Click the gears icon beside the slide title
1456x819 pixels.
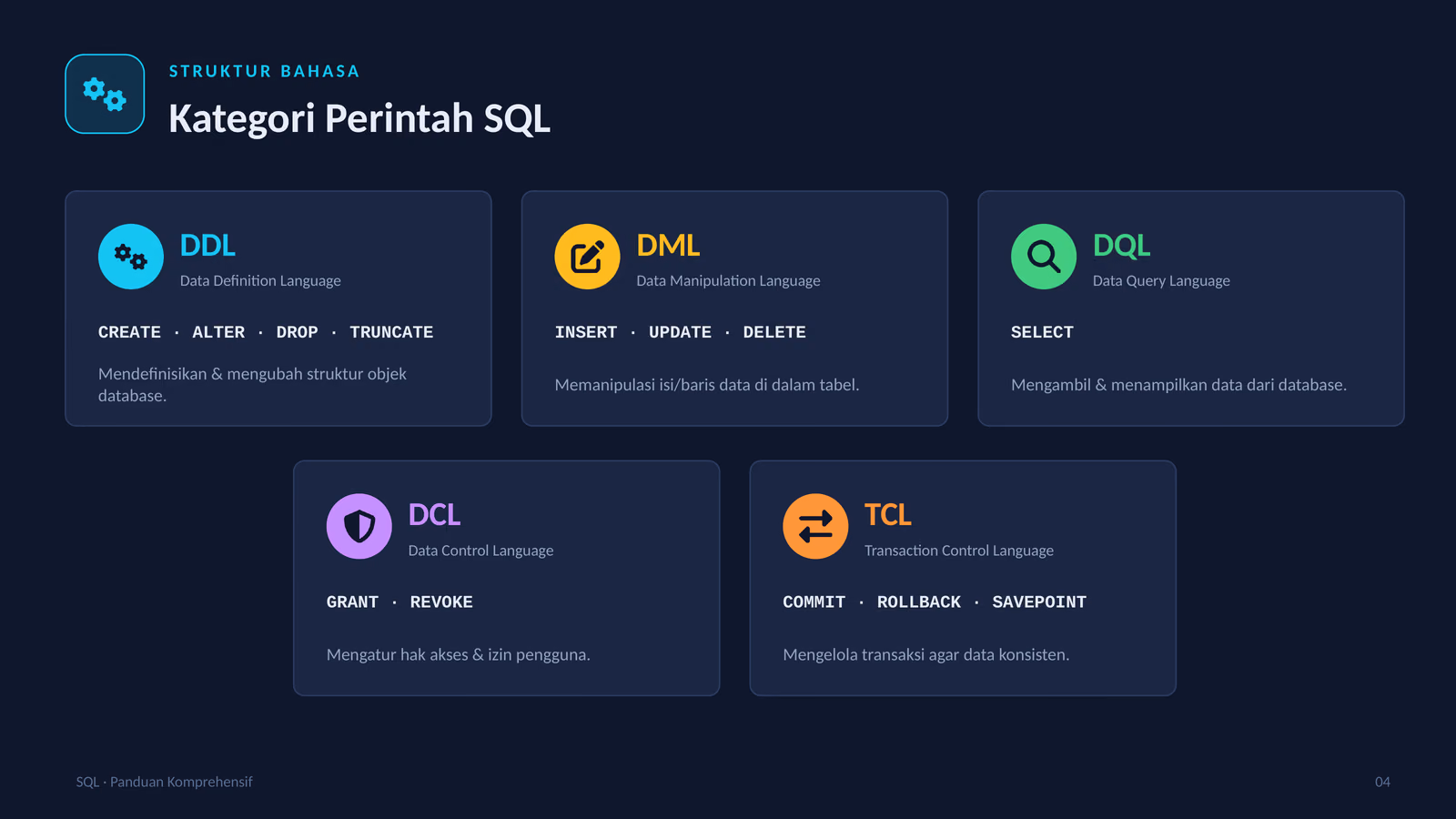[105, 94]
